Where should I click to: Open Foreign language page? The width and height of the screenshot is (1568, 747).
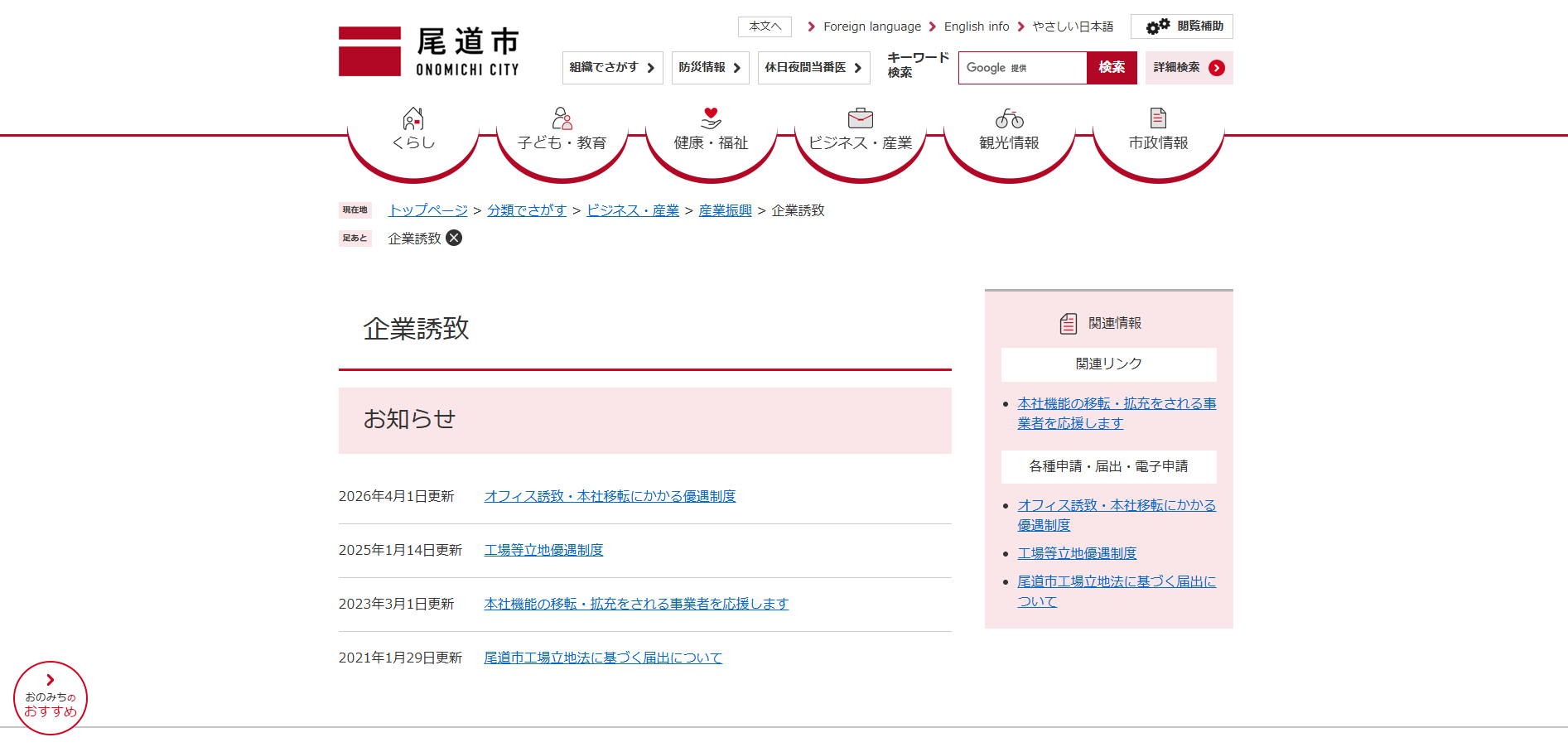pos(871,27)
